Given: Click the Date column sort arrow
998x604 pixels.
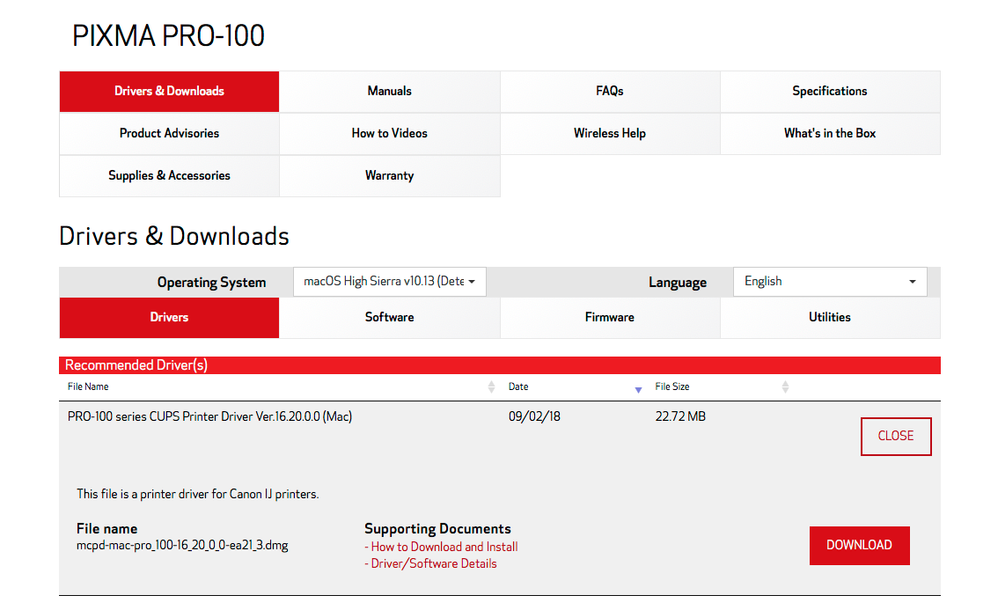Looking at the screenshot, I should [x=638, y=388].
